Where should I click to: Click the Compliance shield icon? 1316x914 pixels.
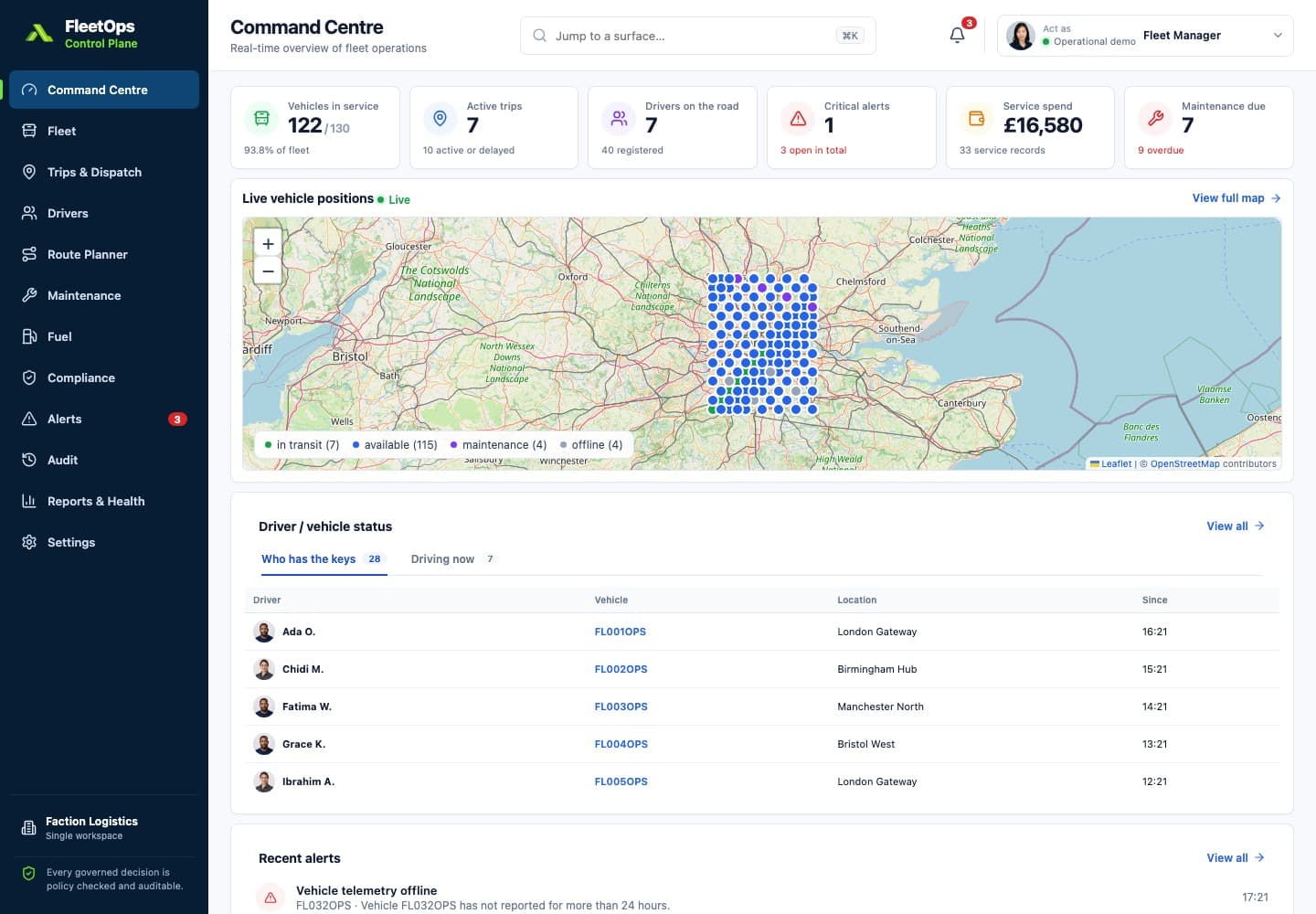click(29, 377)
